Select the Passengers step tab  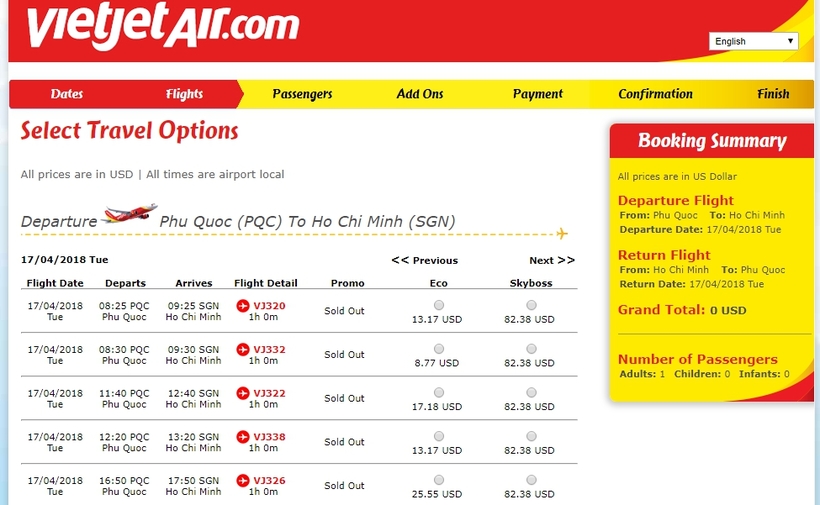[x=302, y=94]
